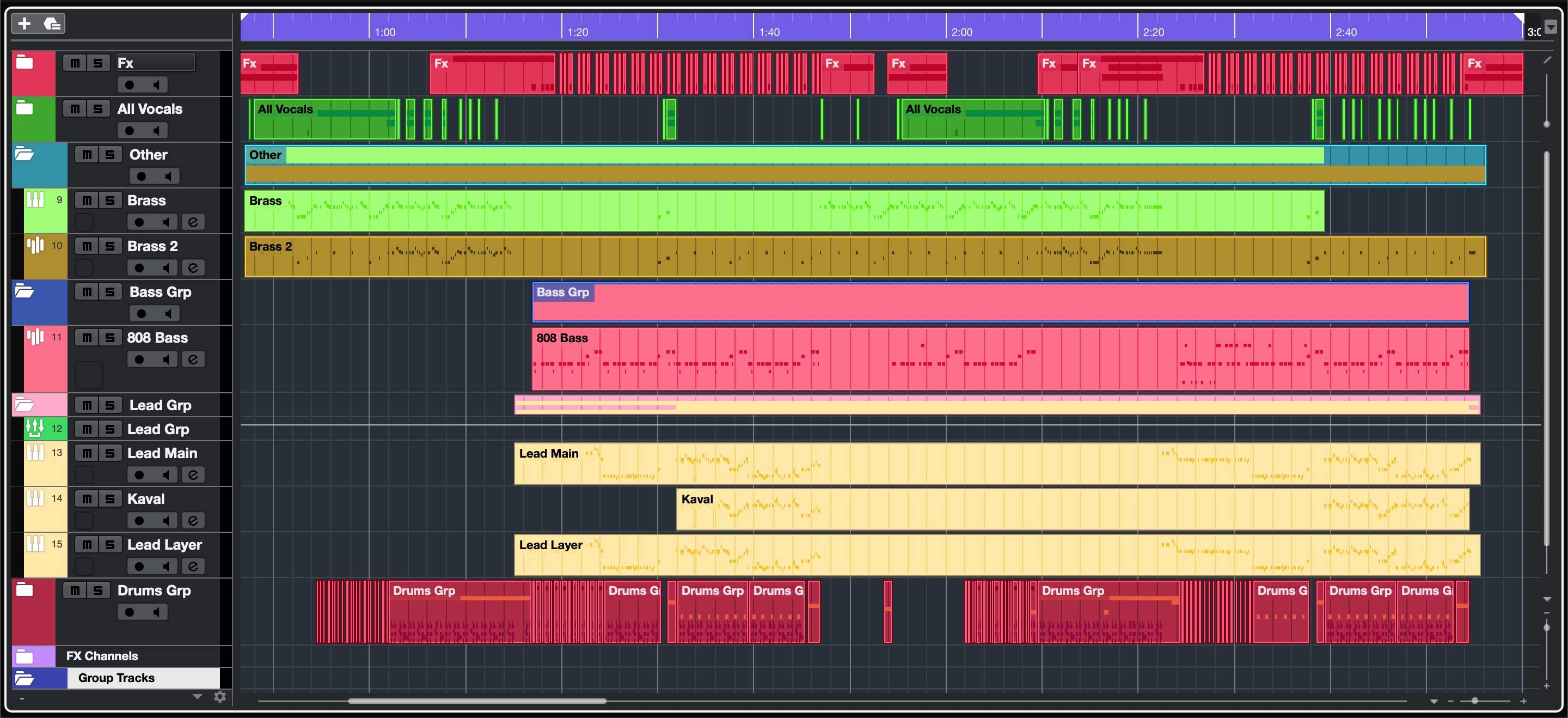Select the FX Channels track label
The image size is (1568, 718).
(102, 656)
